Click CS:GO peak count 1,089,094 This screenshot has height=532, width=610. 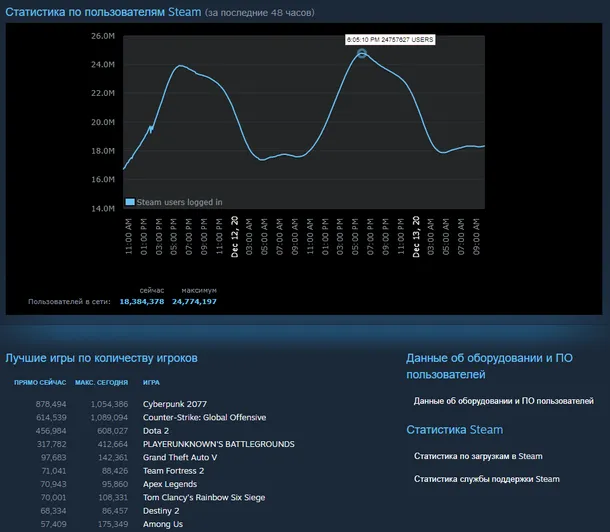coord(109,417)
